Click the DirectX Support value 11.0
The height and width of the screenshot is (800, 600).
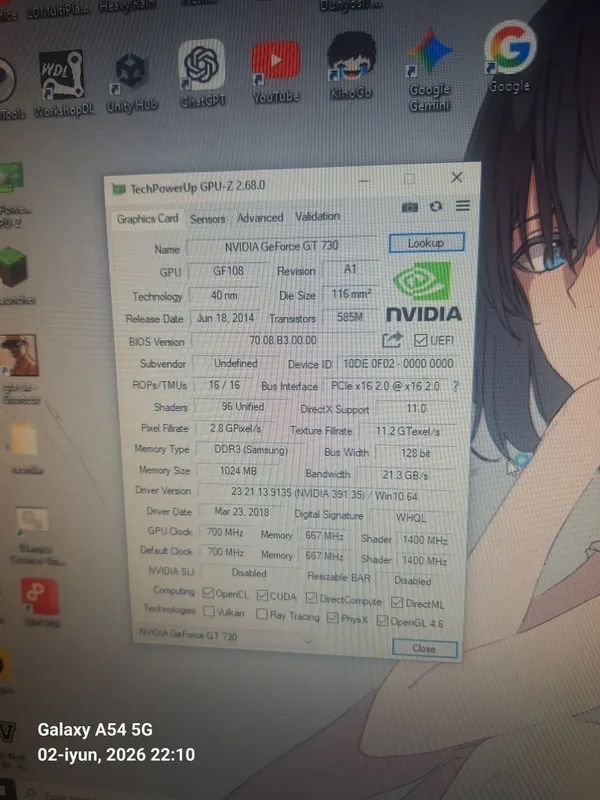pos(416,409)
